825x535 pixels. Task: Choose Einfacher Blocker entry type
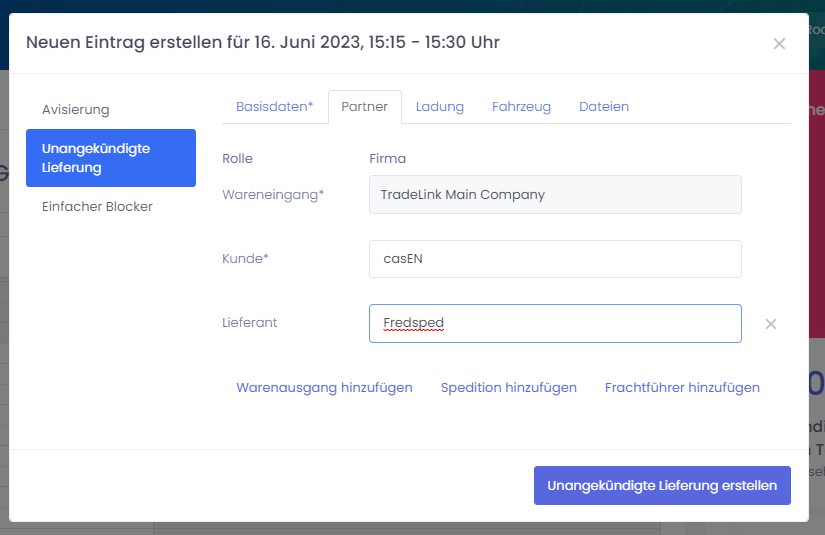(x=97, y=206)
